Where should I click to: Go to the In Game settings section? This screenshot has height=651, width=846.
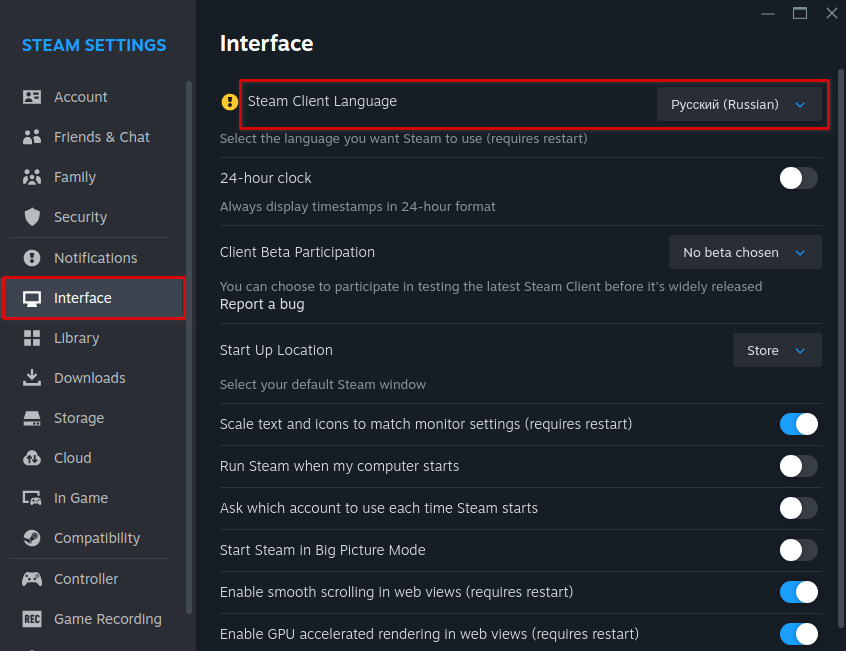coord(80,498)
